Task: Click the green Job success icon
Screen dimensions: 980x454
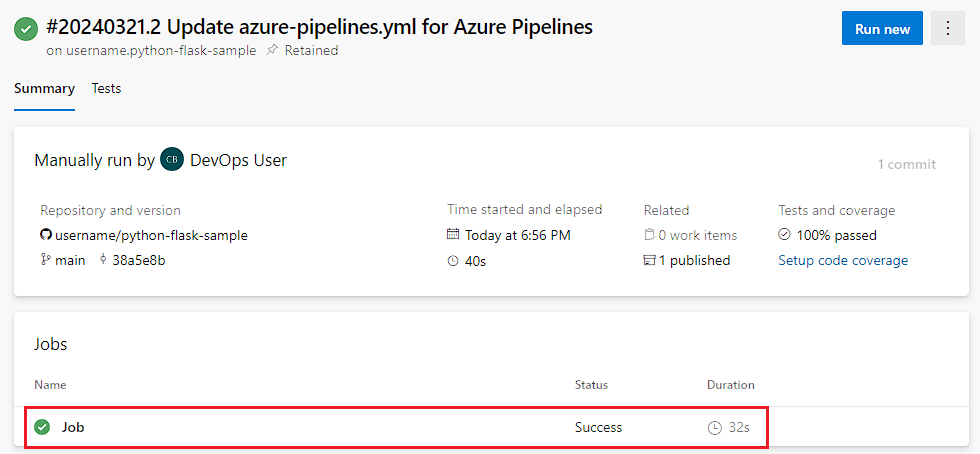Action: pyautogui.click(x=42, y=427)
